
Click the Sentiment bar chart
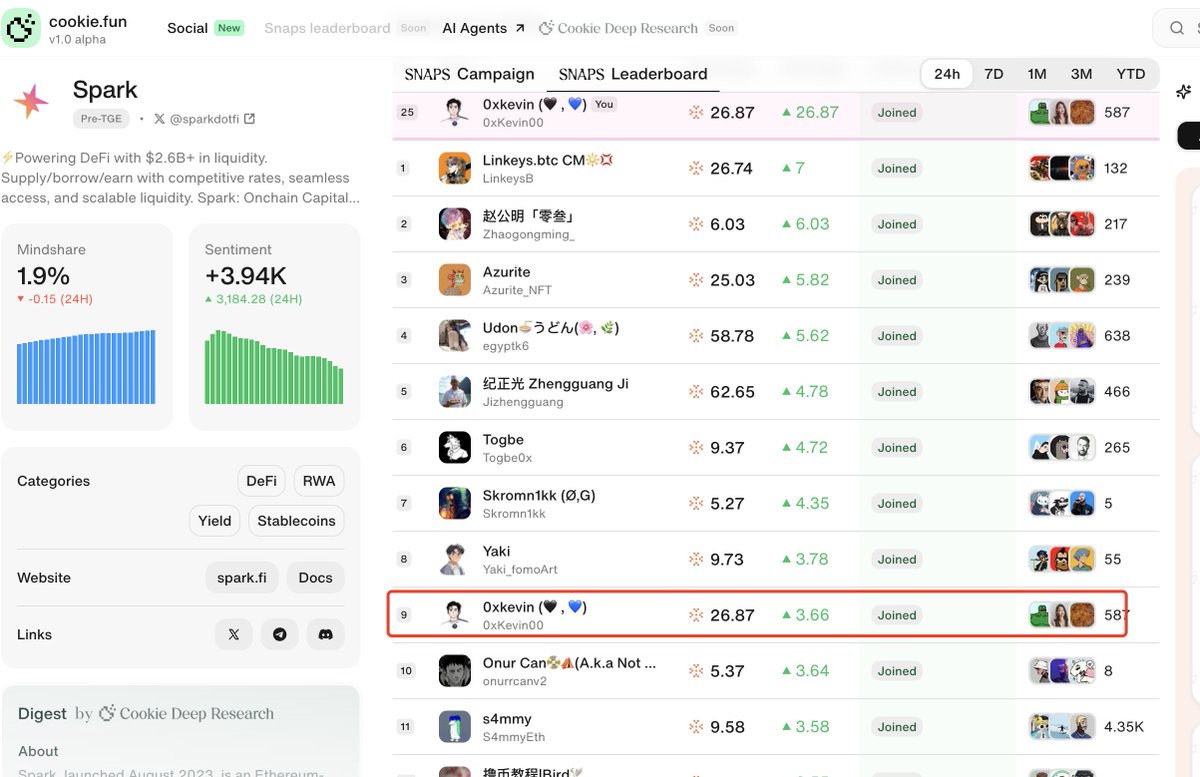[274, 367]
